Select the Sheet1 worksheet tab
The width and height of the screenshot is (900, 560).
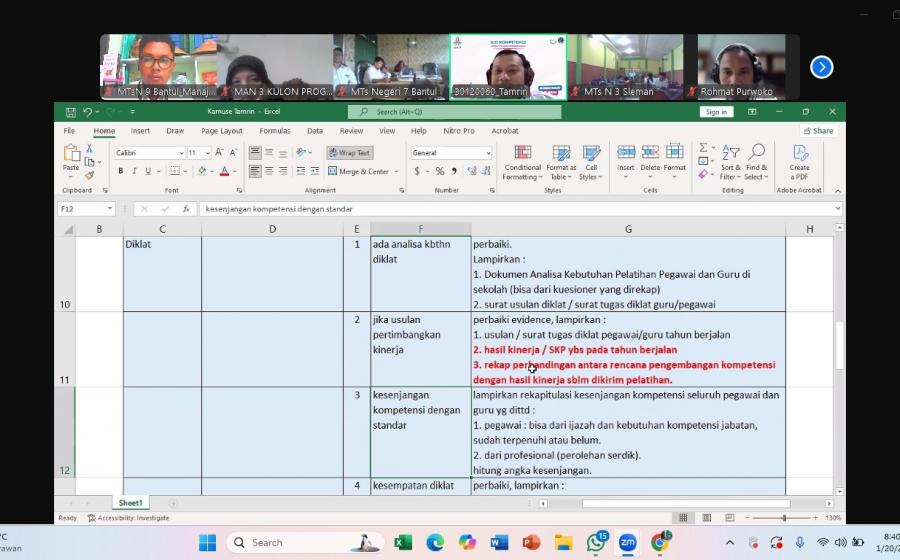point(130,503)
